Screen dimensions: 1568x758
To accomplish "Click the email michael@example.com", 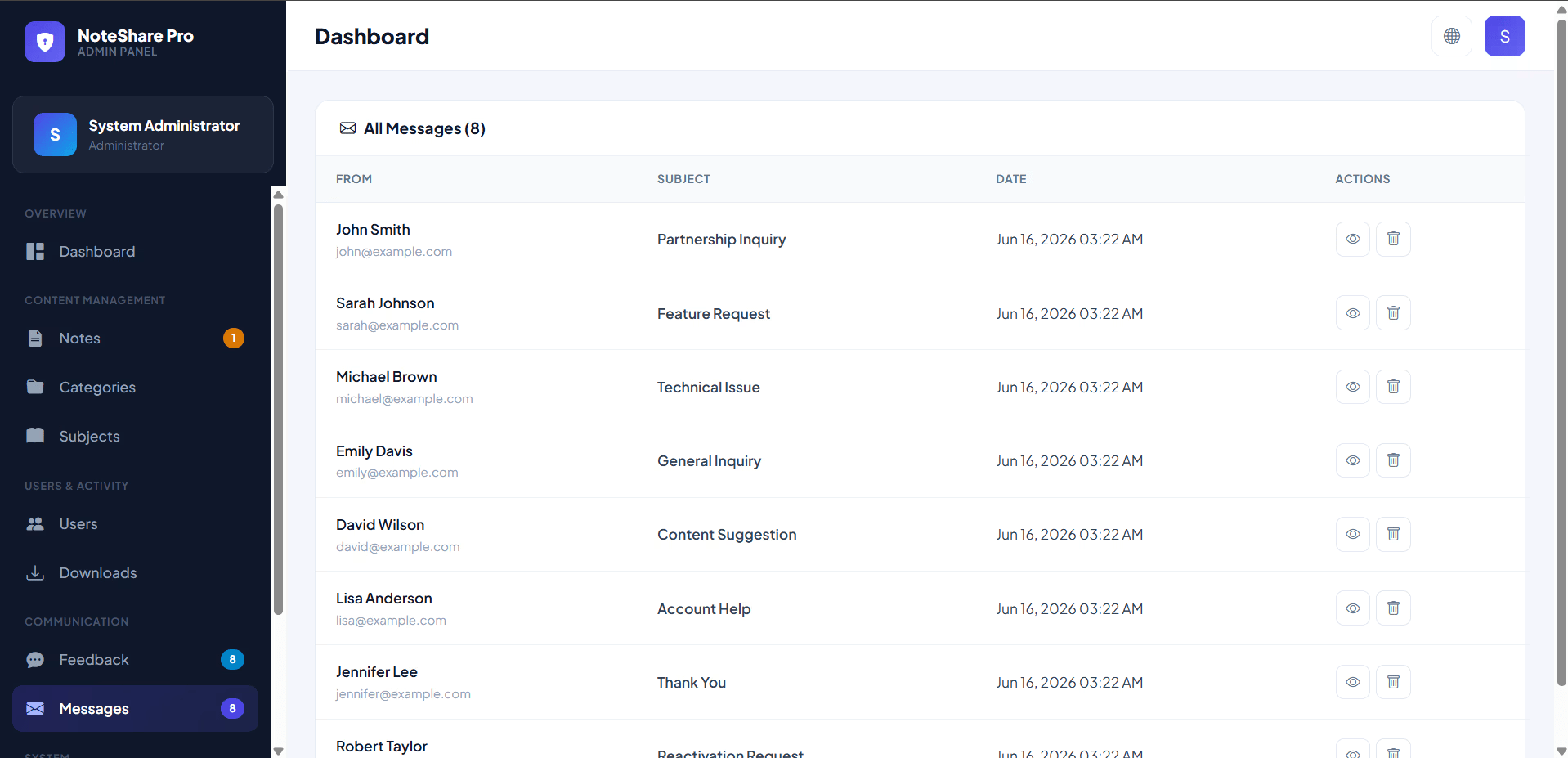I will pyautogui.click(x=405, y=399).
